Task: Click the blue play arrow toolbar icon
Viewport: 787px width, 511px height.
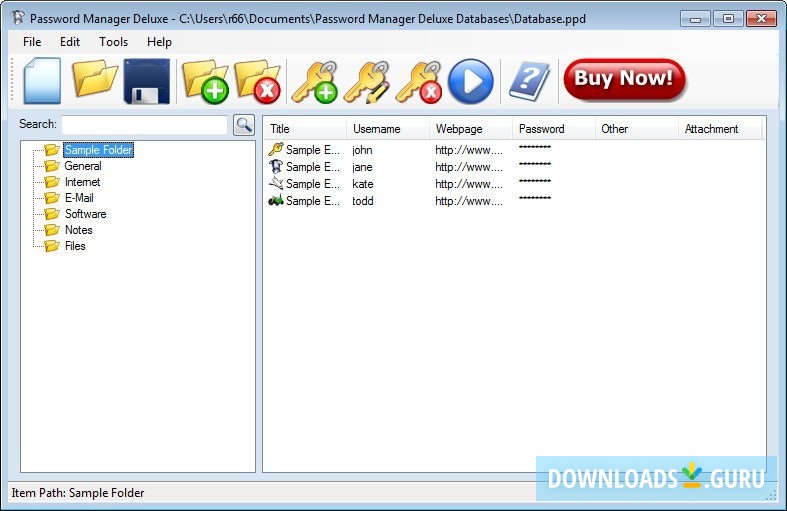Action: tap(471, 81)
